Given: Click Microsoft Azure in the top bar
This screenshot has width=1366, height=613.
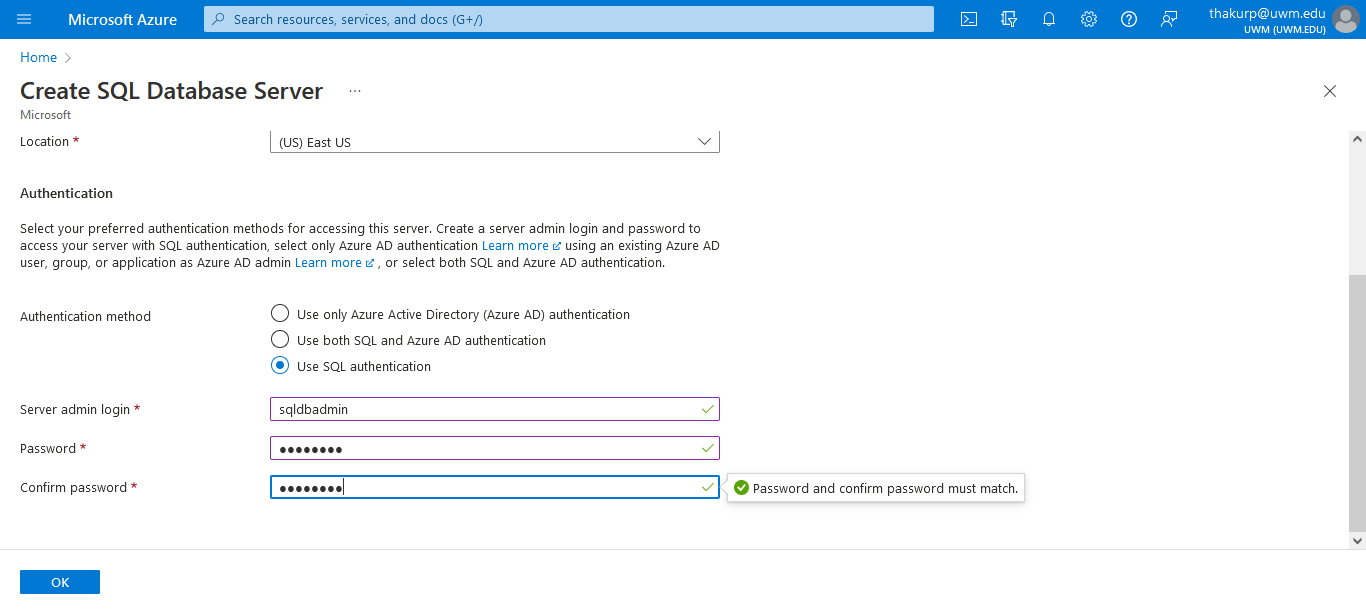Looking at the screenshot, I should tap(122, 18).
